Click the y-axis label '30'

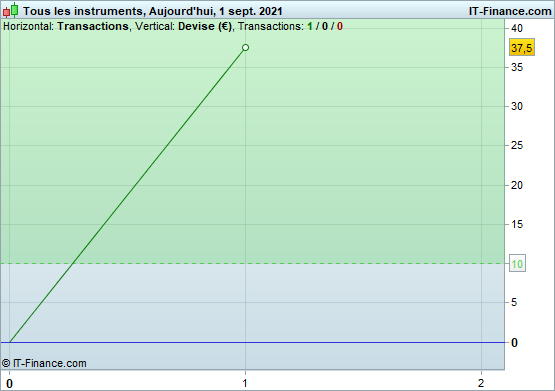click(x=516, y=106)
